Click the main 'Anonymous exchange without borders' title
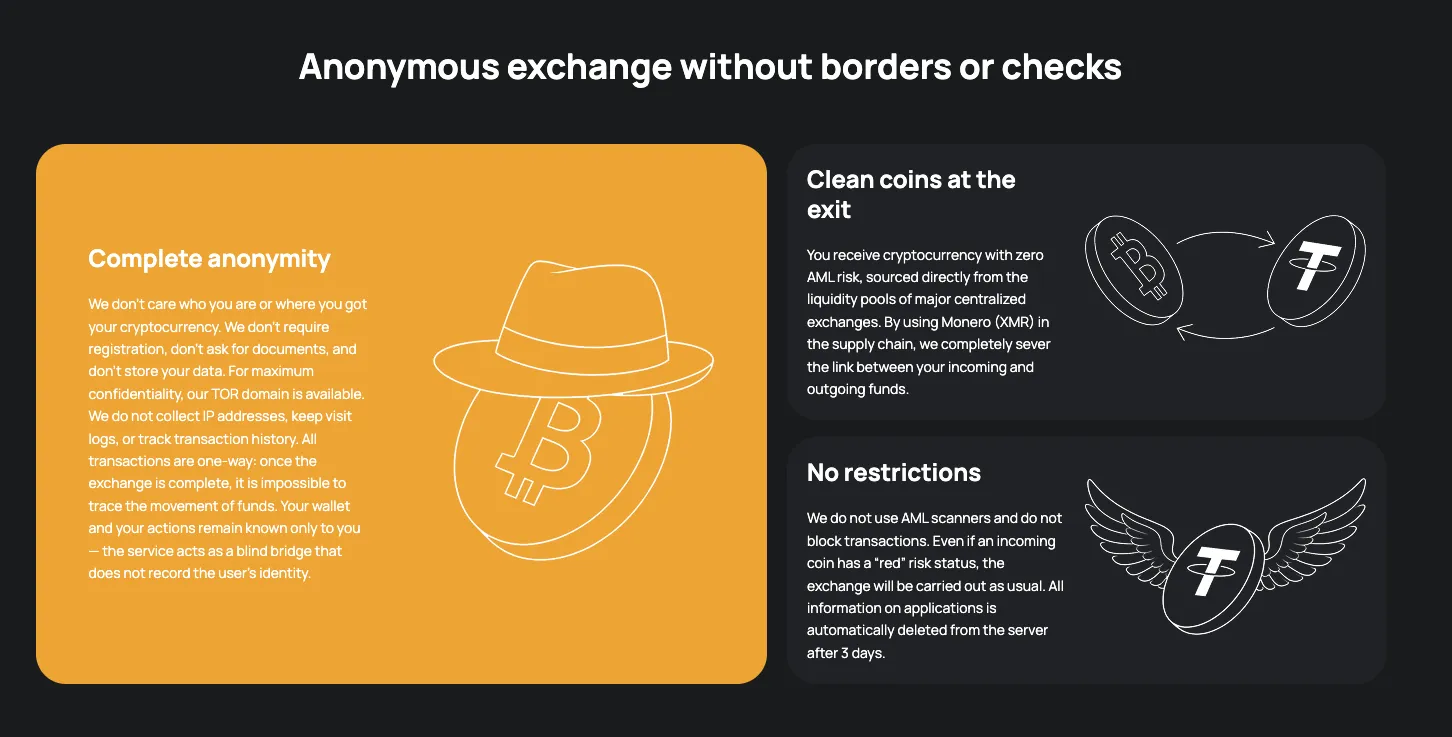 pos(710,67)
